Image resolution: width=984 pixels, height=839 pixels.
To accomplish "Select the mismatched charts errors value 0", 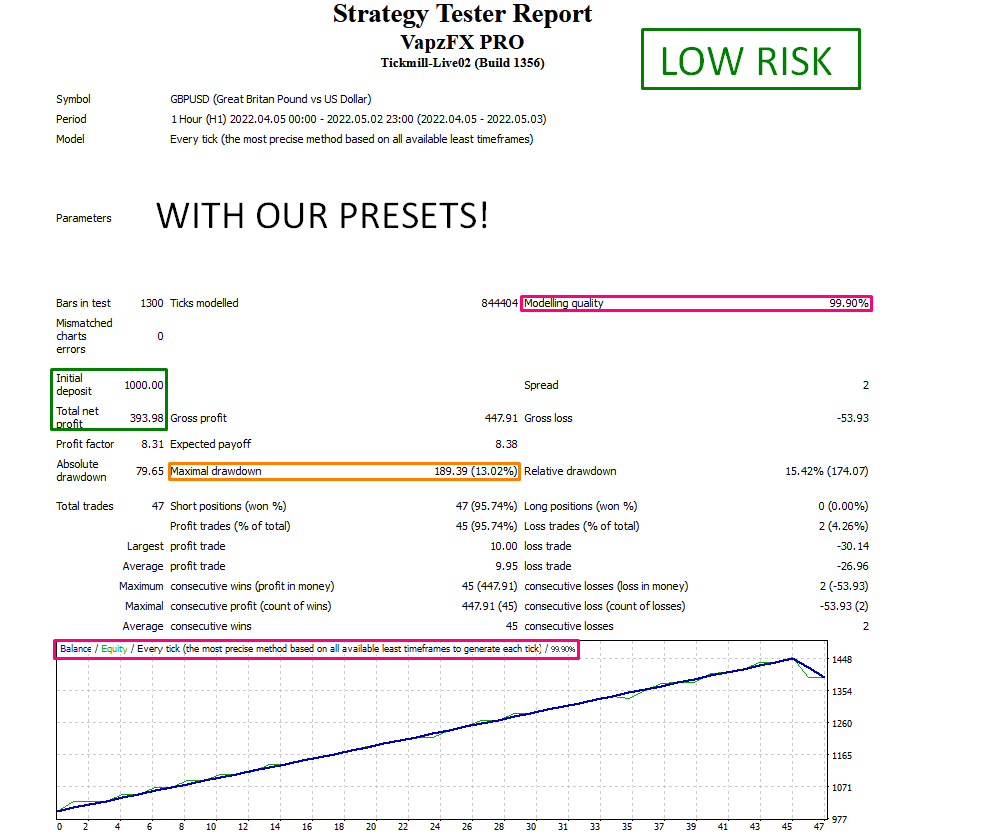I will point(160,336).
